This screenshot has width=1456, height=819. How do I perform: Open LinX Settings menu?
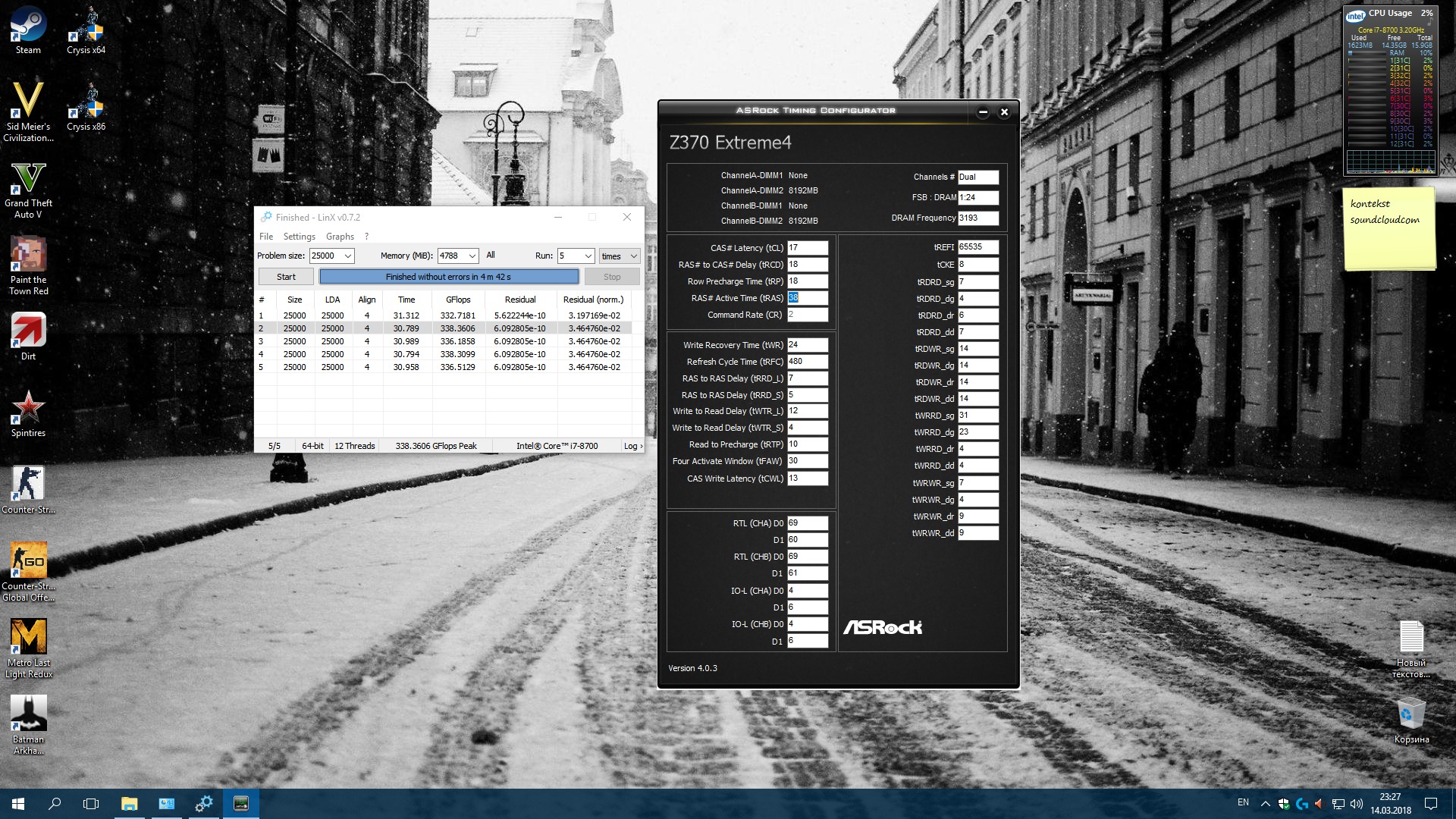[x=299, y=237]
